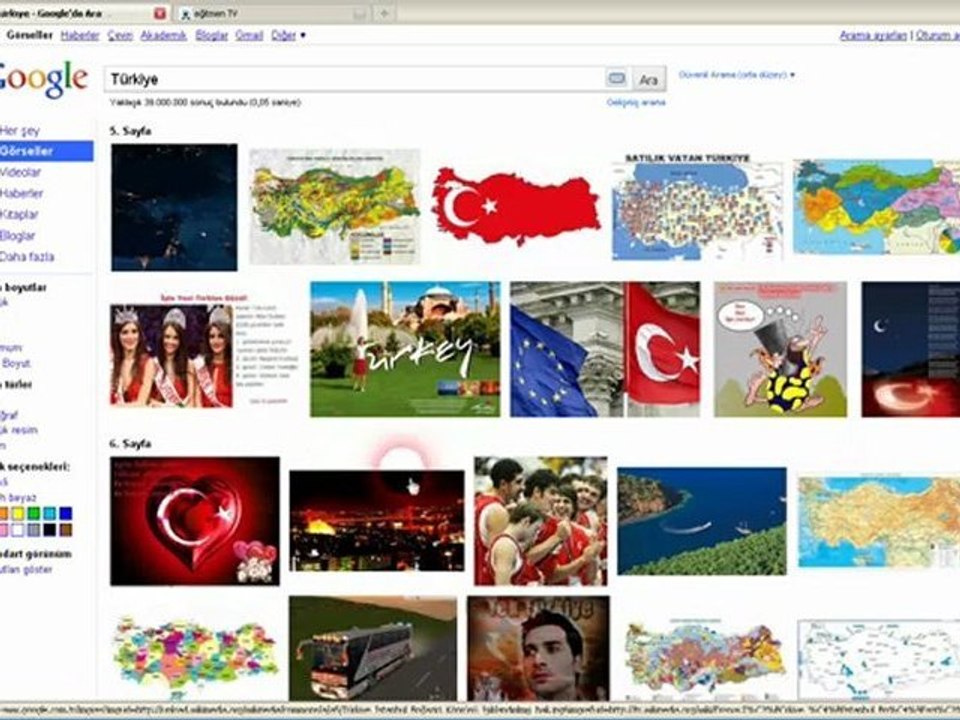960x720 pixels.
Task: Open the Haberler link in the top bar
Action: [x=80, y=36]
